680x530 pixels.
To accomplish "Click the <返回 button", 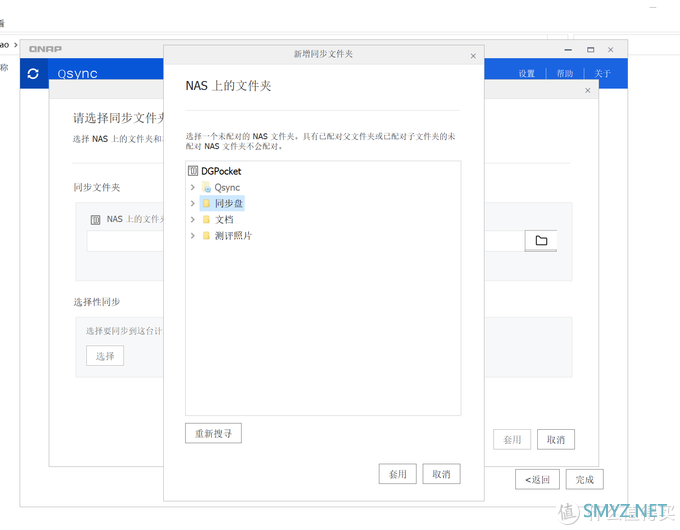I will pyautogui.click(x=537, y=479).
